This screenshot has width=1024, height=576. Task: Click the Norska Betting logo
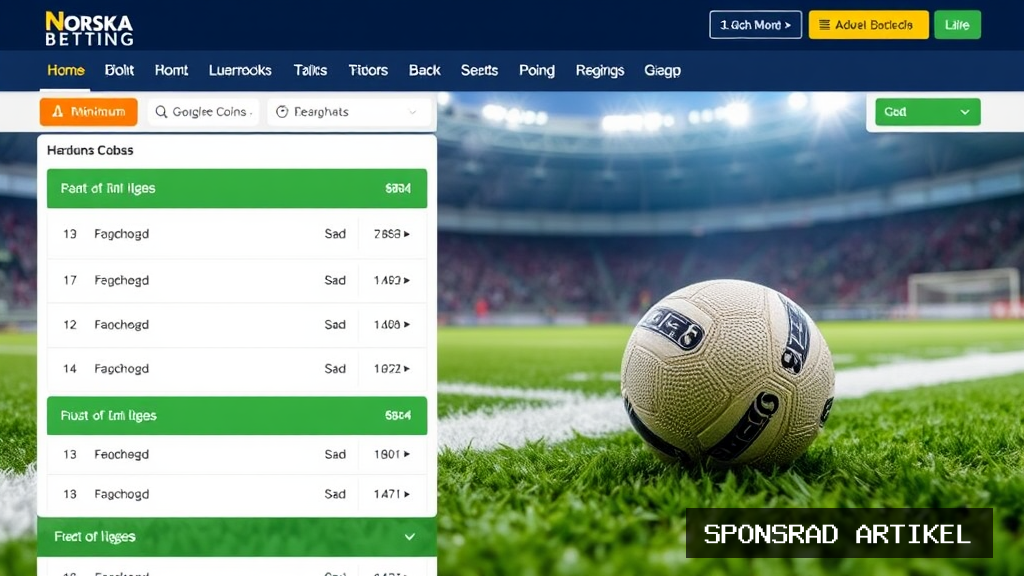tap(89, 29)
